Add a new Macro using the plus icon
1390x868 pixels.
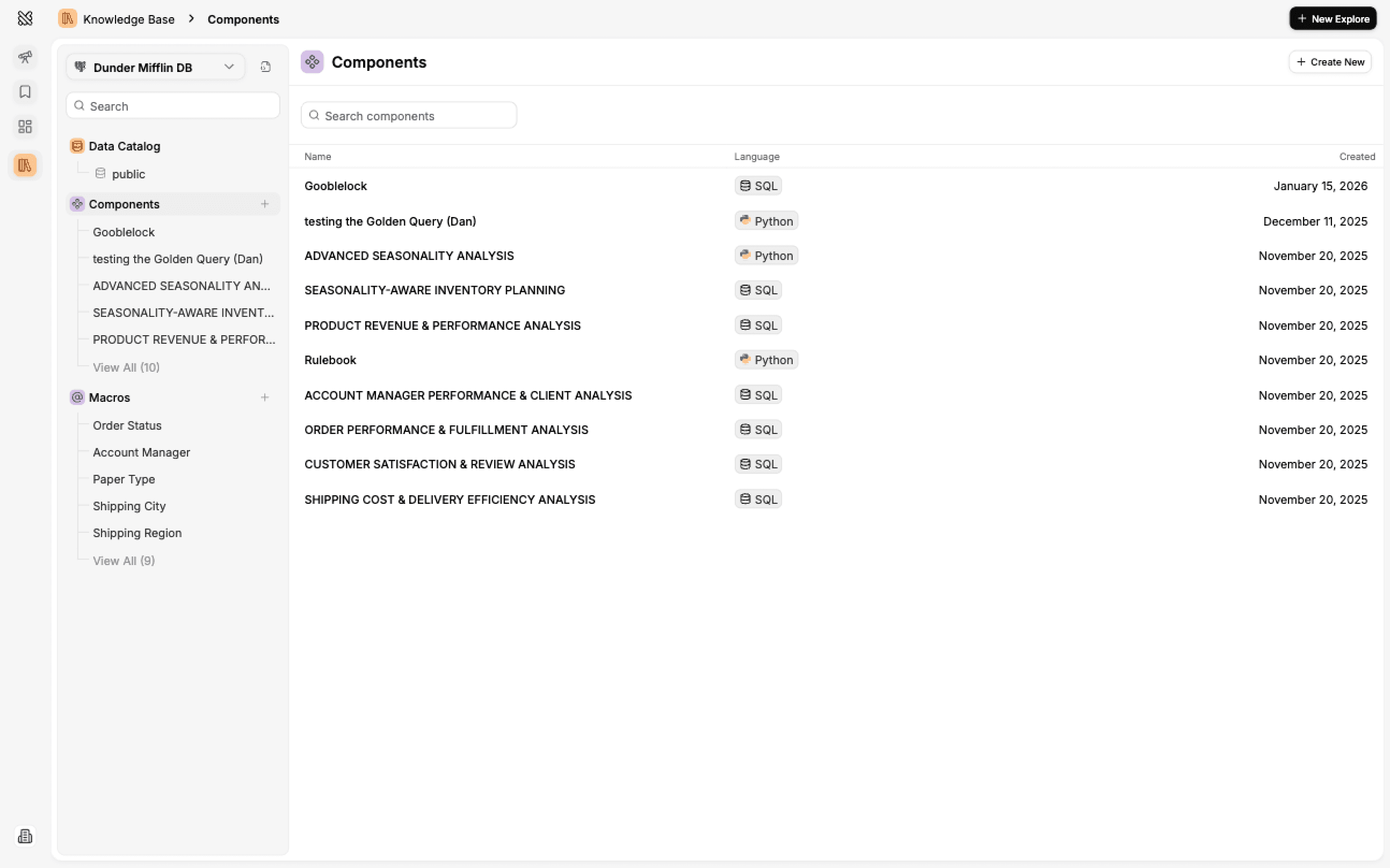coord(265,397)
